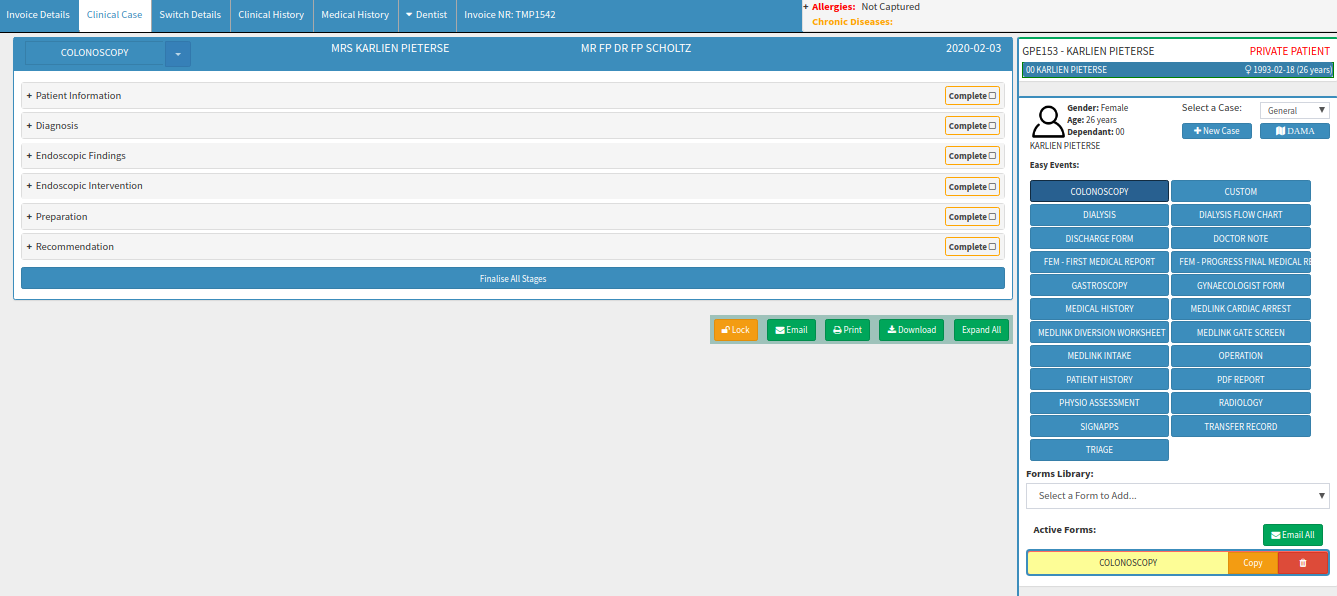Click the Email All button
The height and width of the screenshot is (596, 1337).
[1293, 535]
